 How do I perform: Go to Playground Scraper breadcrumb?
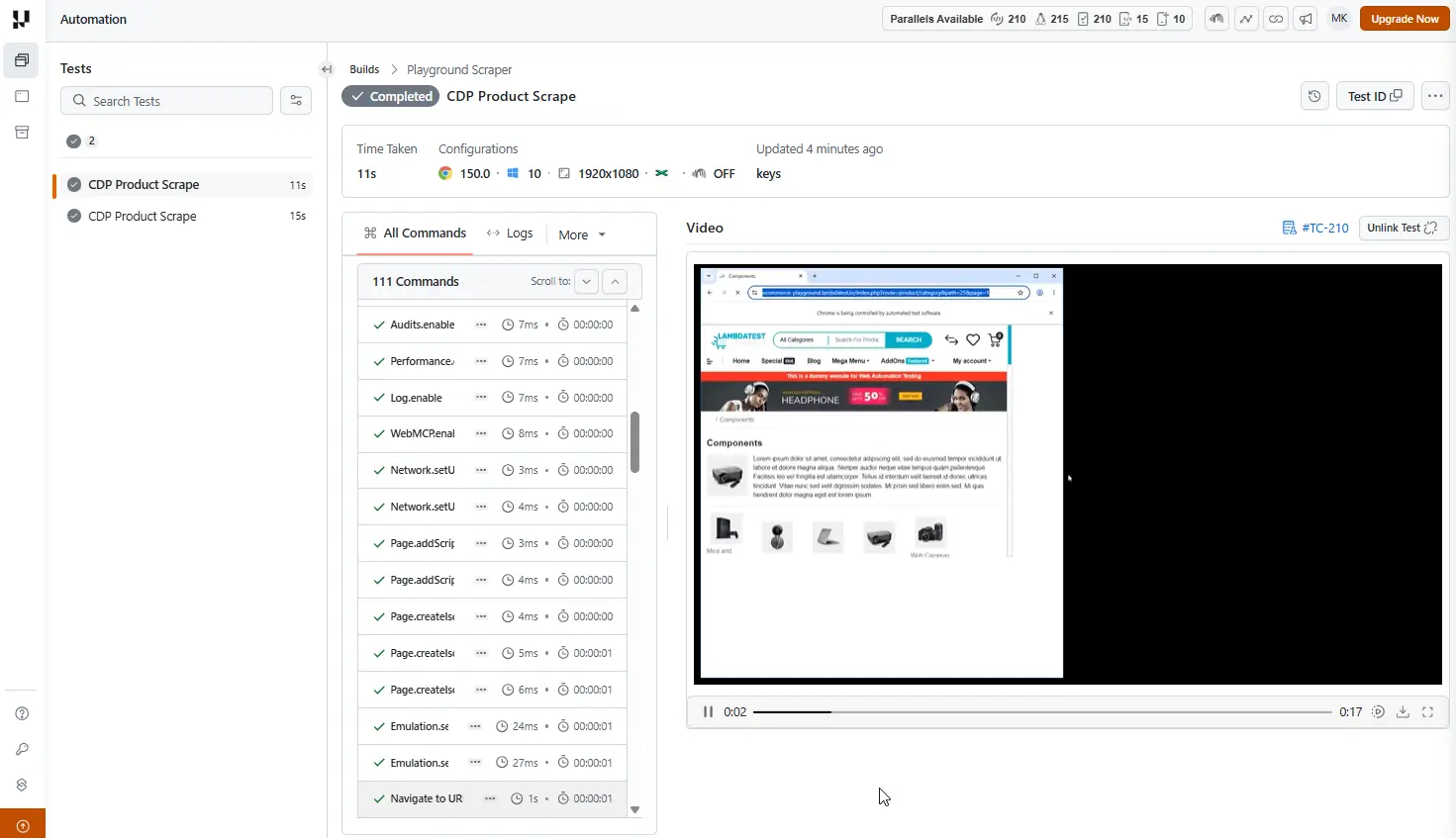point(459,69)
